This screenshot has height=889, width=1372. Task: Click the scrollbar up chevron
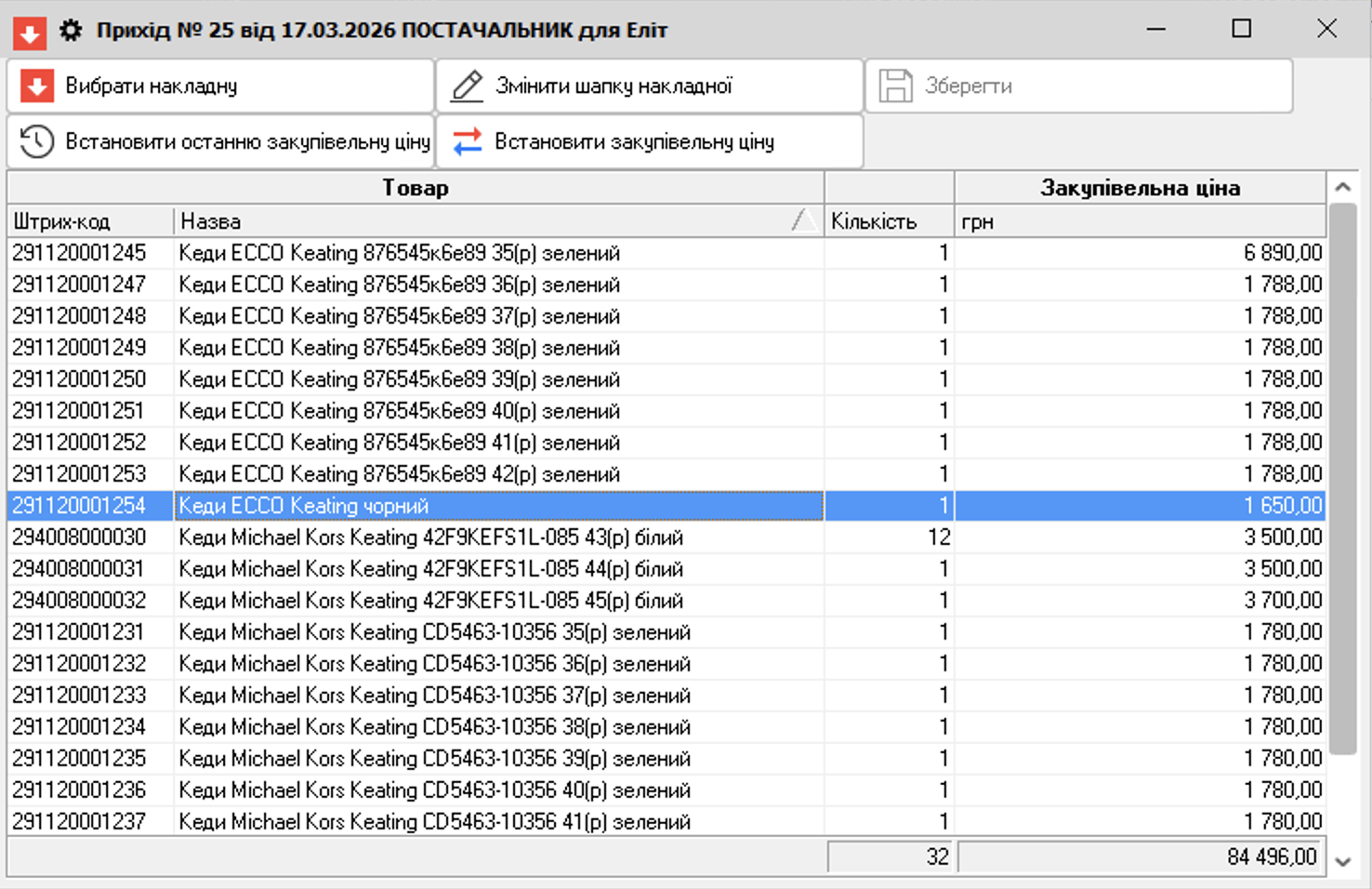(x=1341, y=187)
